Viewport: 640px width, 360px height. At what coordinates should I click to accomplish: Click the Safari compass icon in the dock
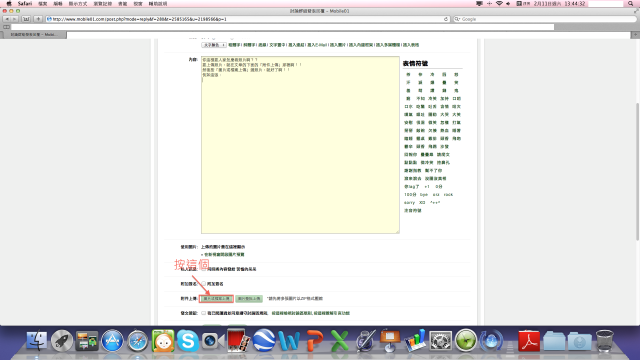138,340
